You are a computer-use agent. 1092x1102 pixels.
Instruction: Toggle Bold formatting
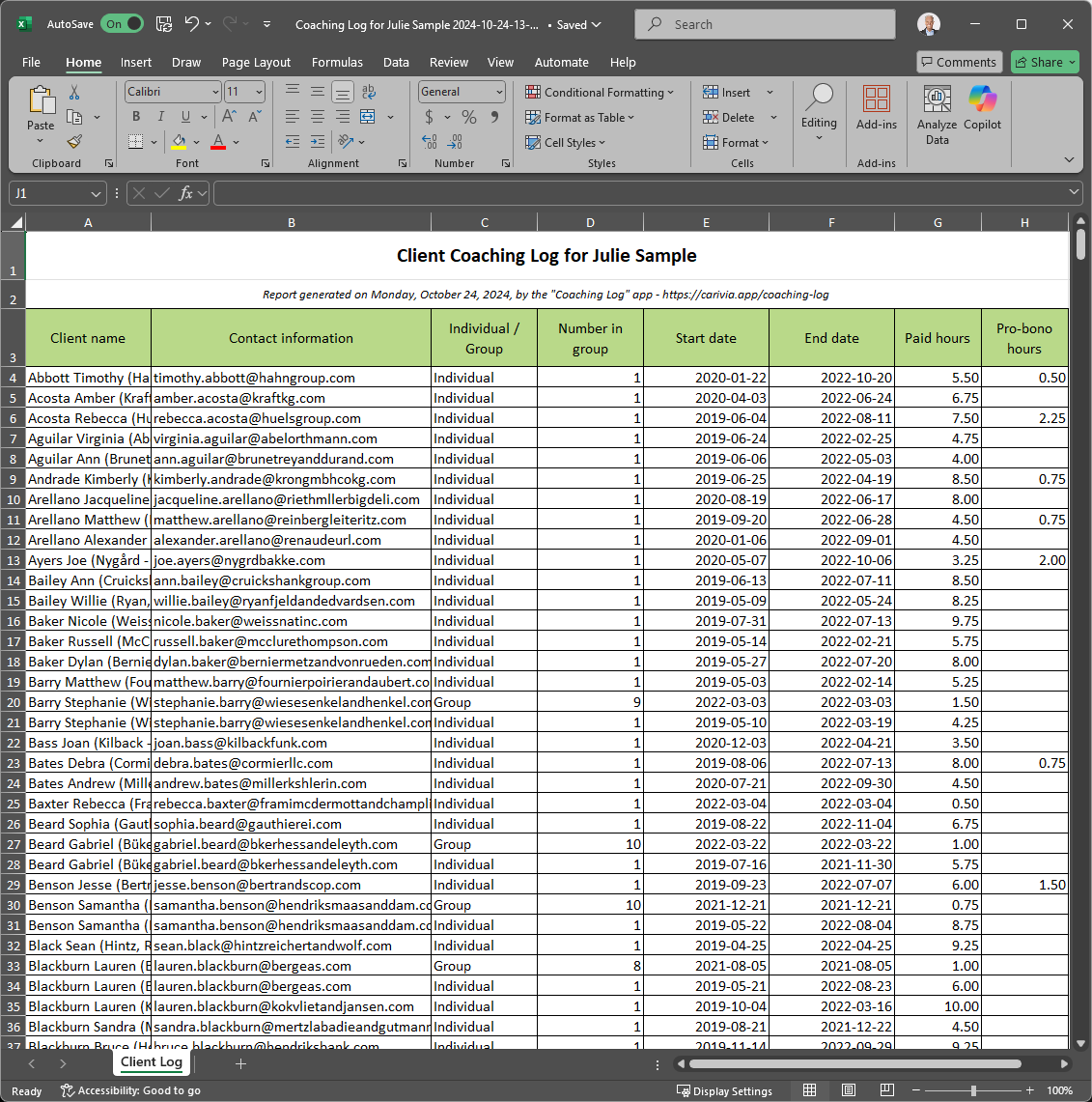point(136,117)
